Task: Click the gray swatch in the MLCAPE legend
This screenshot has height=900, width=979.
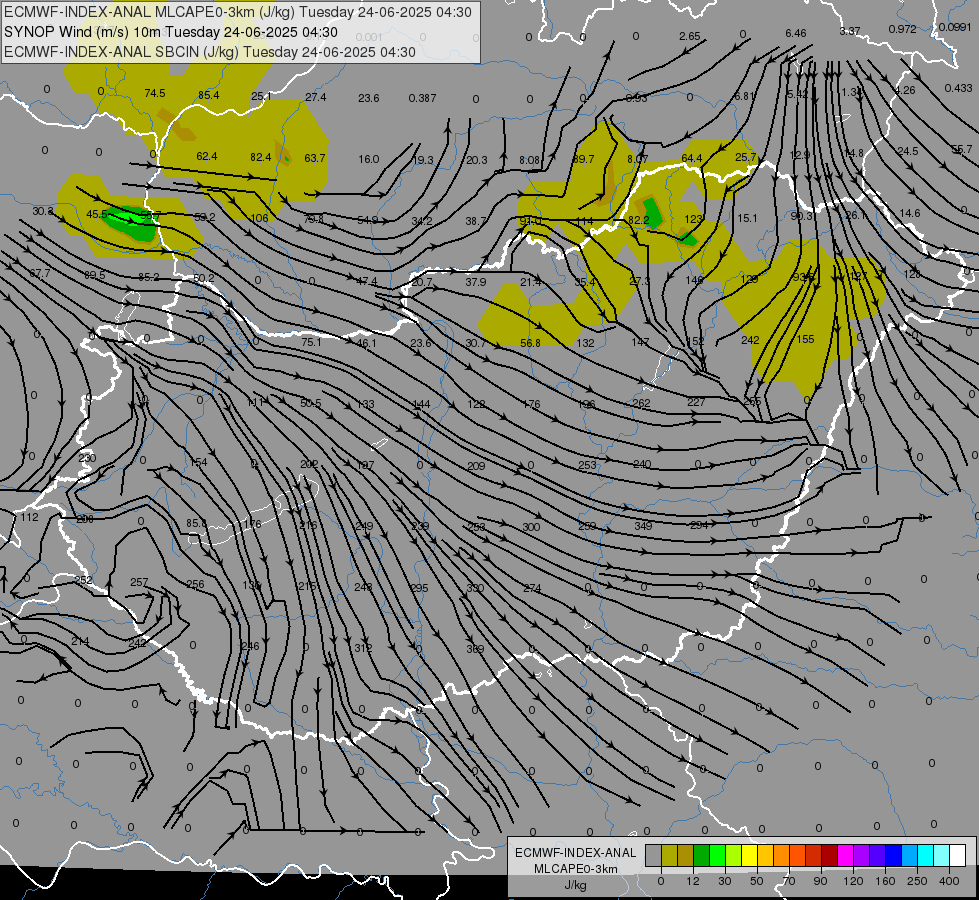Action: coord(653,855)
